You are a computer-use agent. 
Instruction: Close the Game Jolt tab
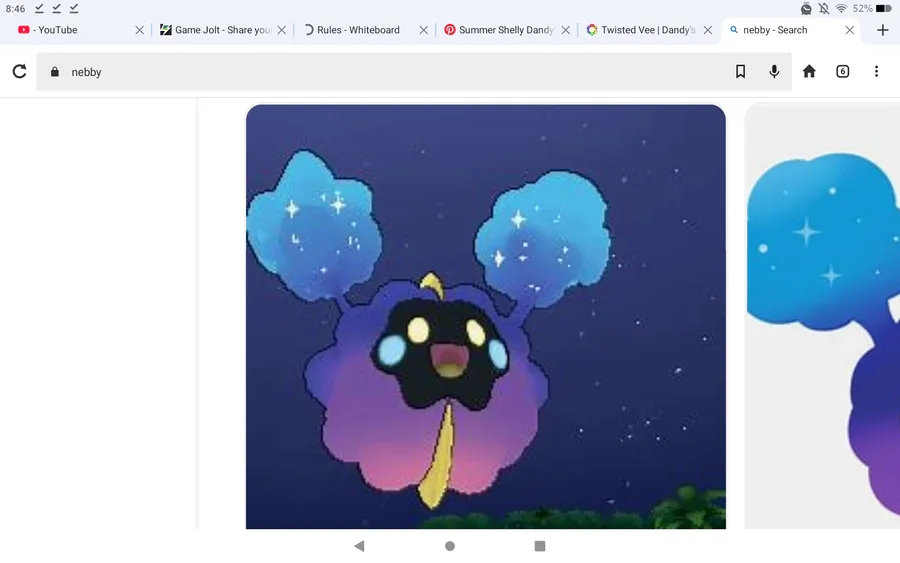pyautogui.click(x=282, y=30)
